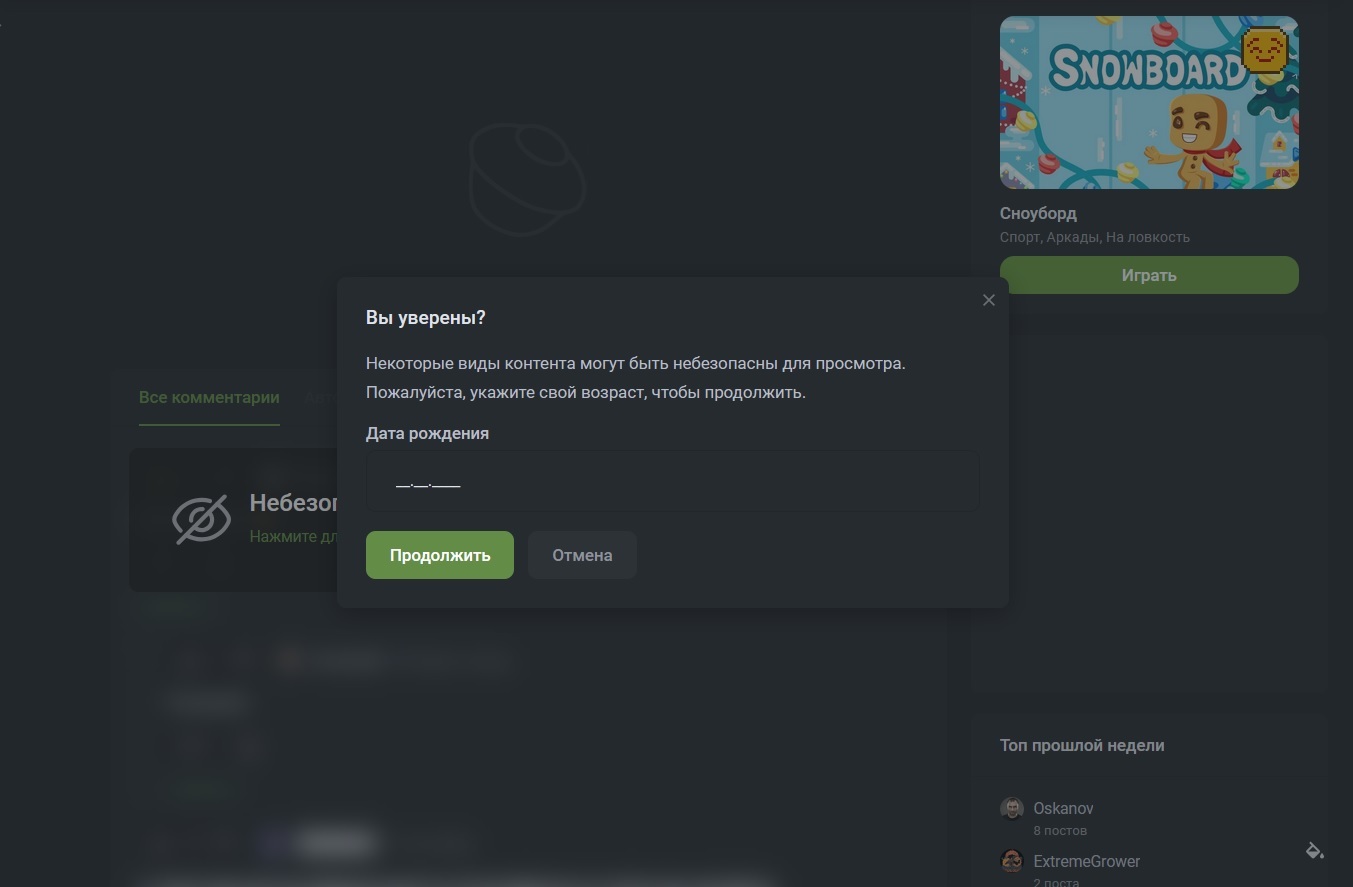Open Oskanov's profile avatar
Image resolution: width=1353 pixels, height=887 pixels.
(x=1012, y=809)
